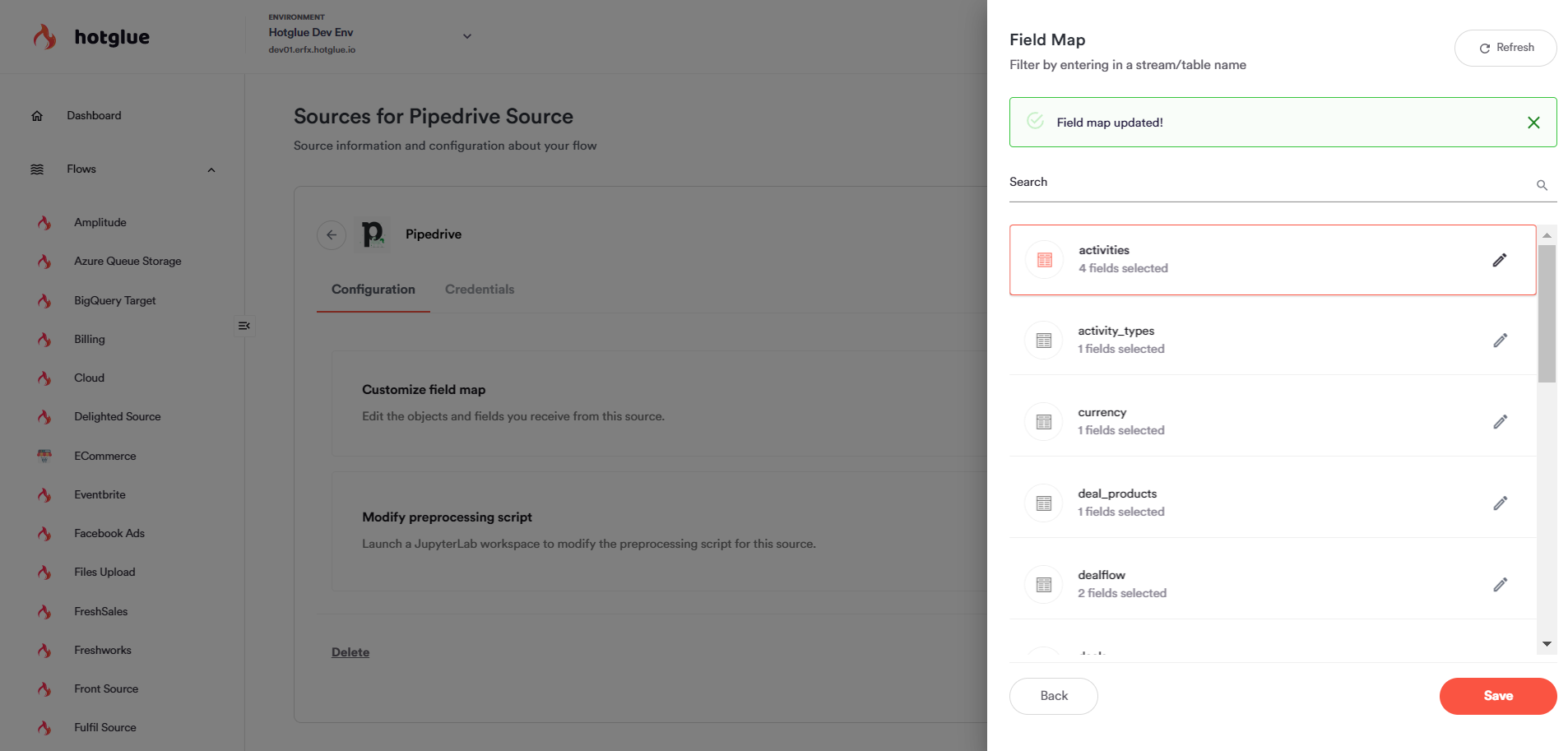Dismiss the Field map updated alert

[1533, 123]
